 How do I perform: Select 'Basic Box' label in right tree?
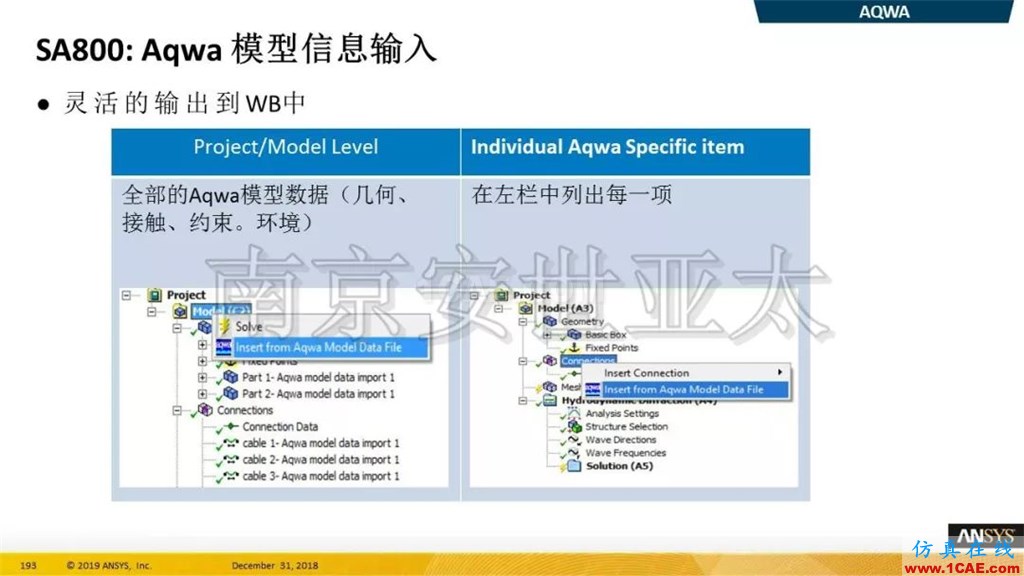[605, 334]
